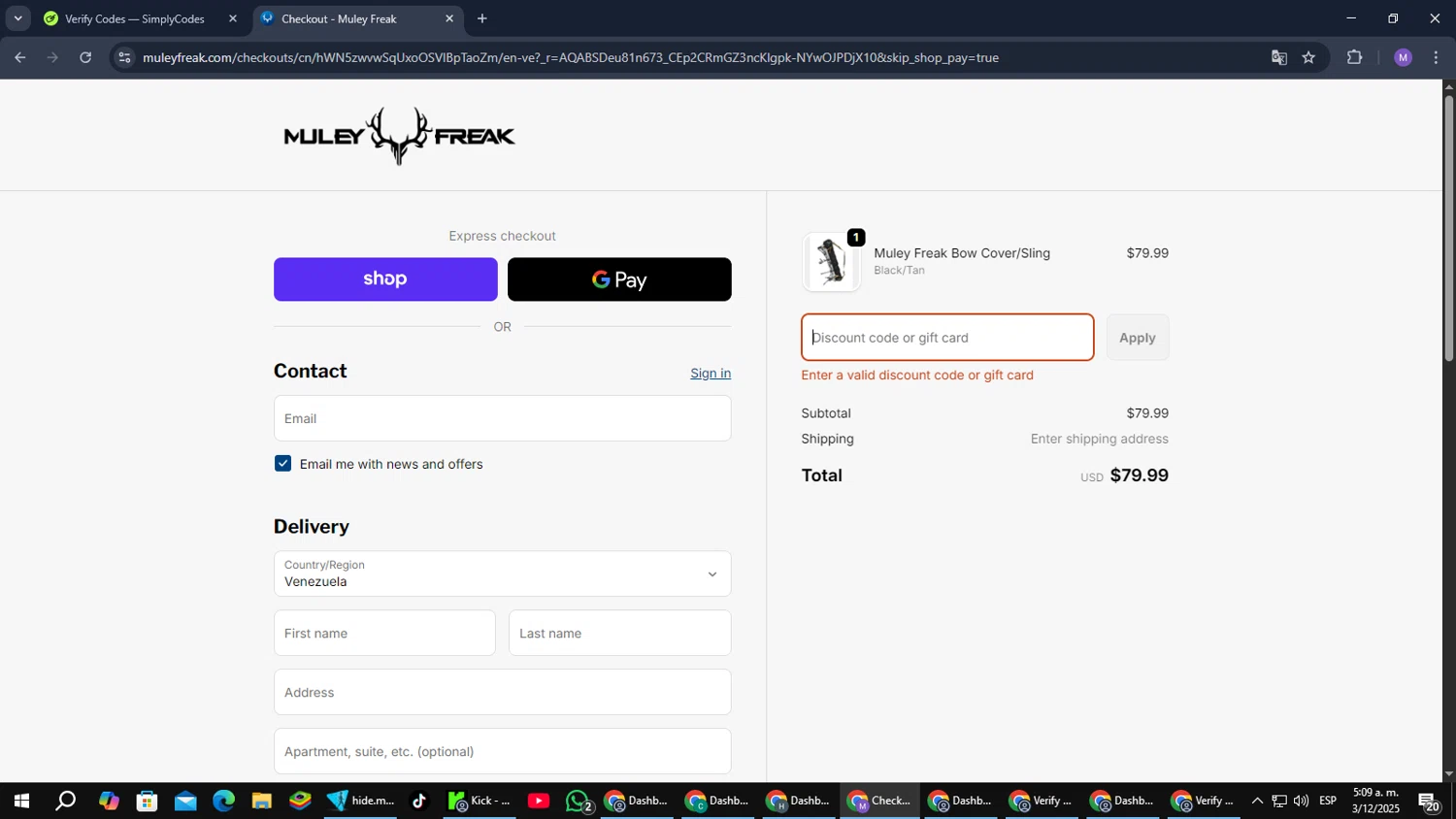This screenshot has width=1456, height=819.
Task: Open the Extensions puzzle icon
Action: 1355,58
